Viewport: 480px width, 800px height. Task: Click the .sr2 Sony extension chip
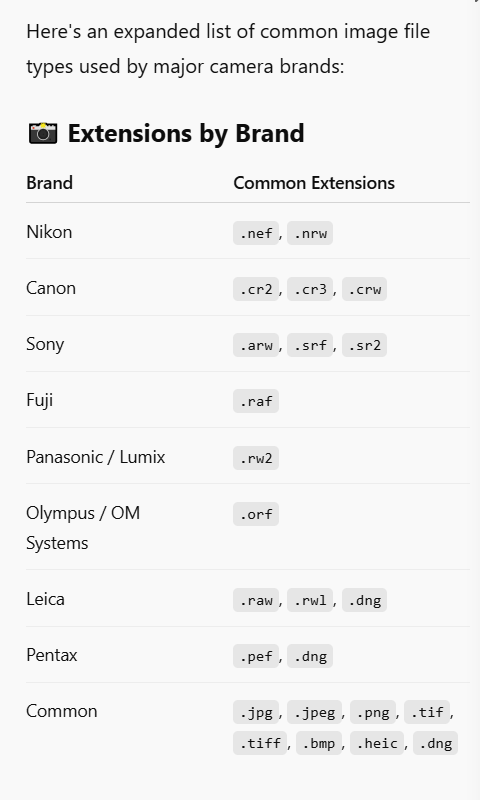point(364,345)
